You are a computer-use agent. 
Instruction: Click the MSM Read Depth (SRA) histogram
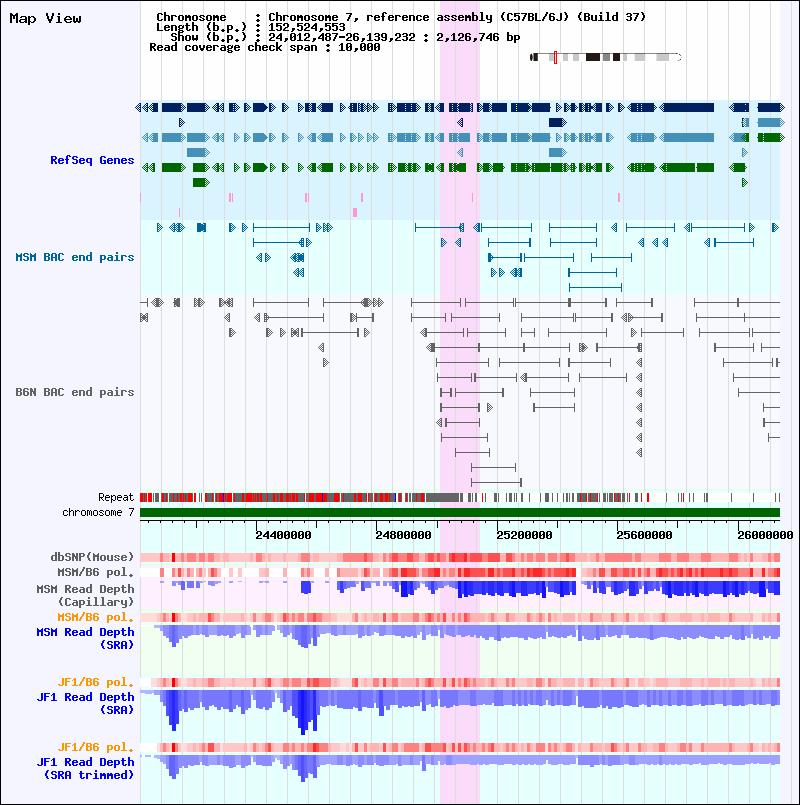[460, 637]
